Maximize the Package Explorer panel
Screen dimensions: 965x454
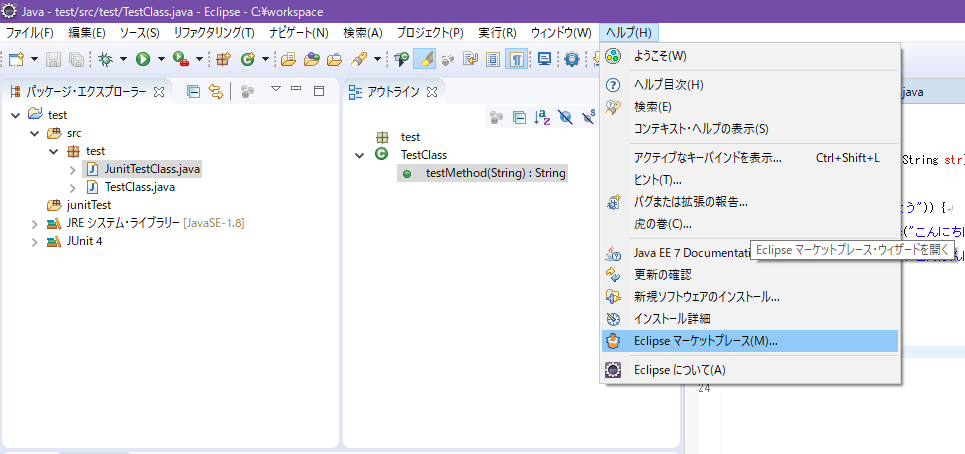[x=319, y=91]
